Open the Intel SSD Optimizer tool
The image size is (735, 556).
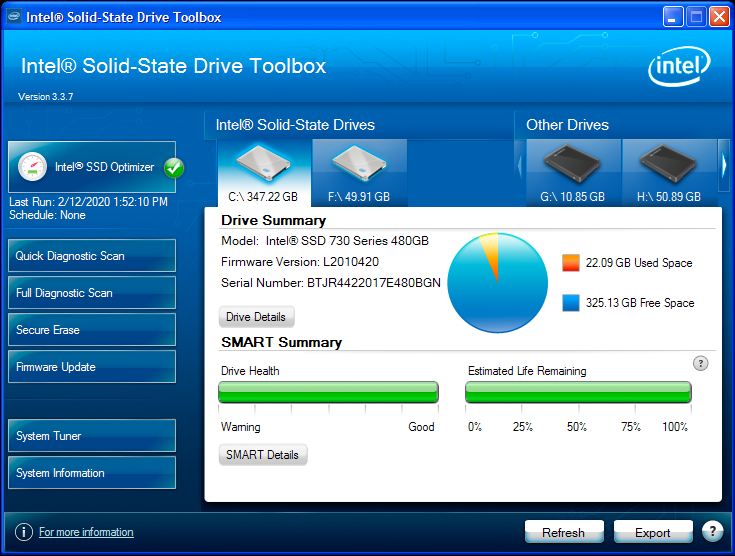coord(92,167)
